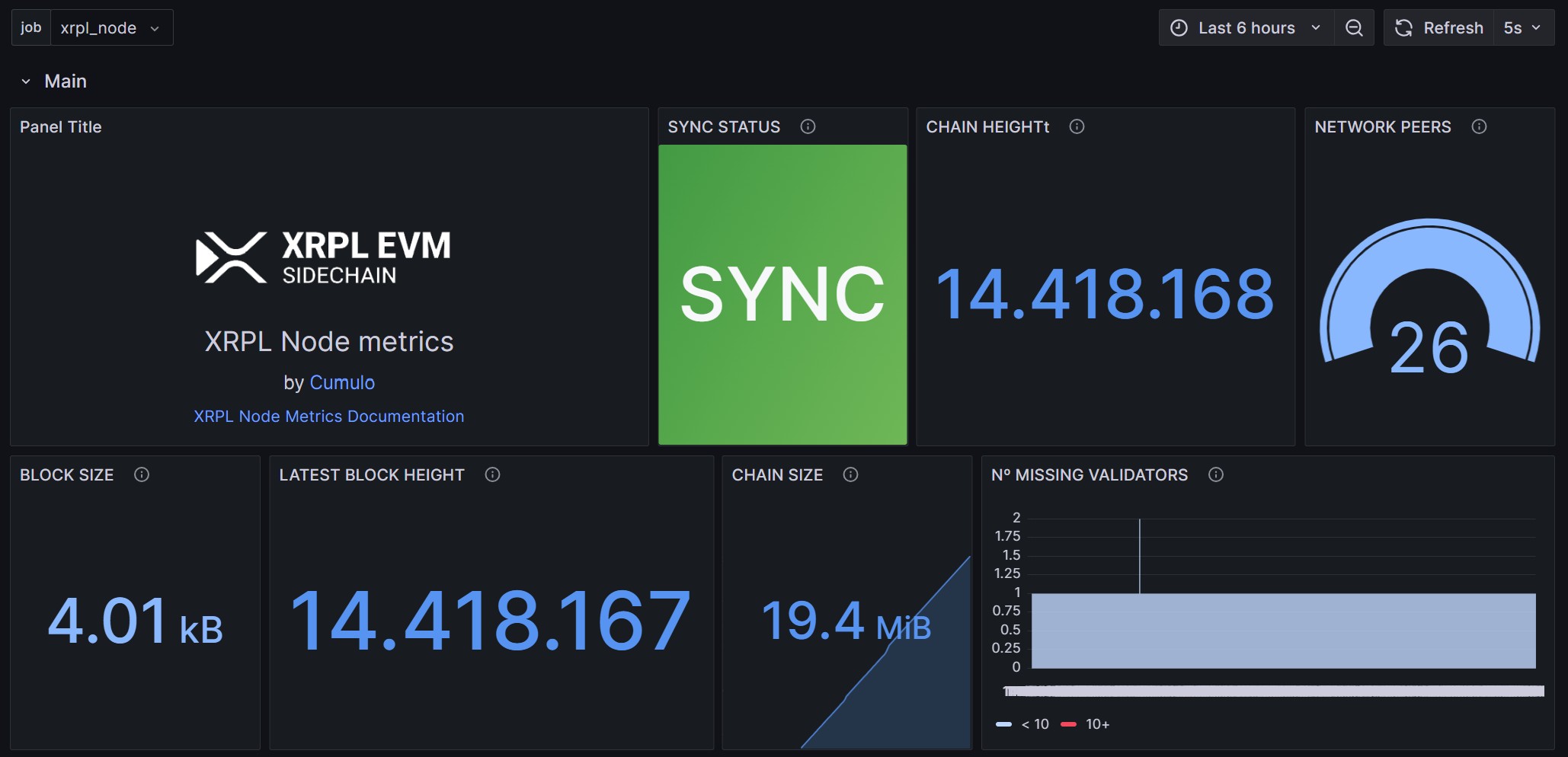Image resolution: width=1568 pixels, height=757 pixels.
Task: Click the LATEST BLOCK HEIGHT panel title
Action: [372, 475]
